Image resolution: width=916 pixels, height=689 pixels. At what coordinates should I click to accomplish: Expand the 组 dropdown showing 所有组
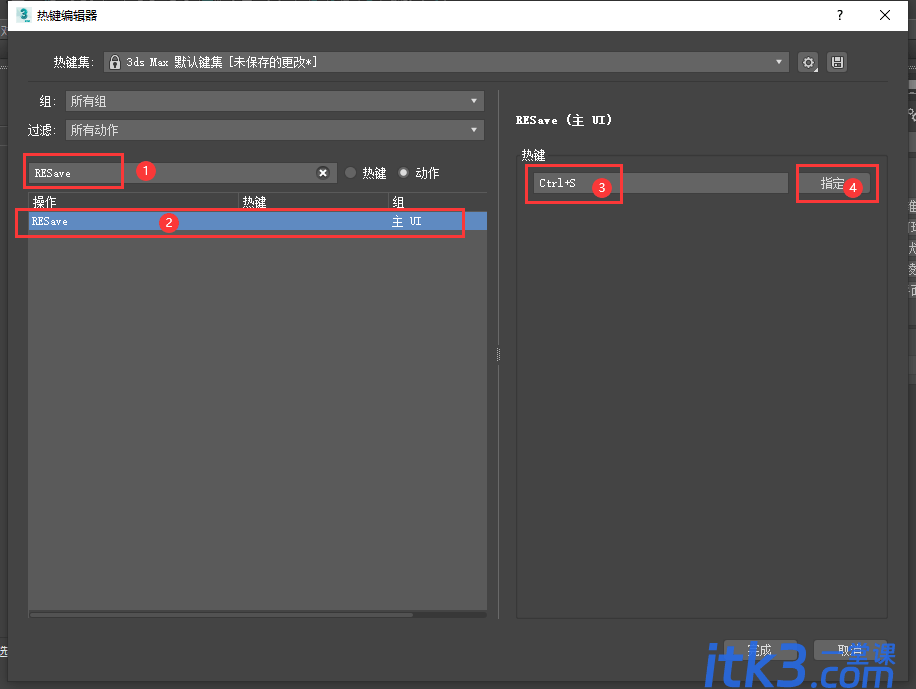275,101
